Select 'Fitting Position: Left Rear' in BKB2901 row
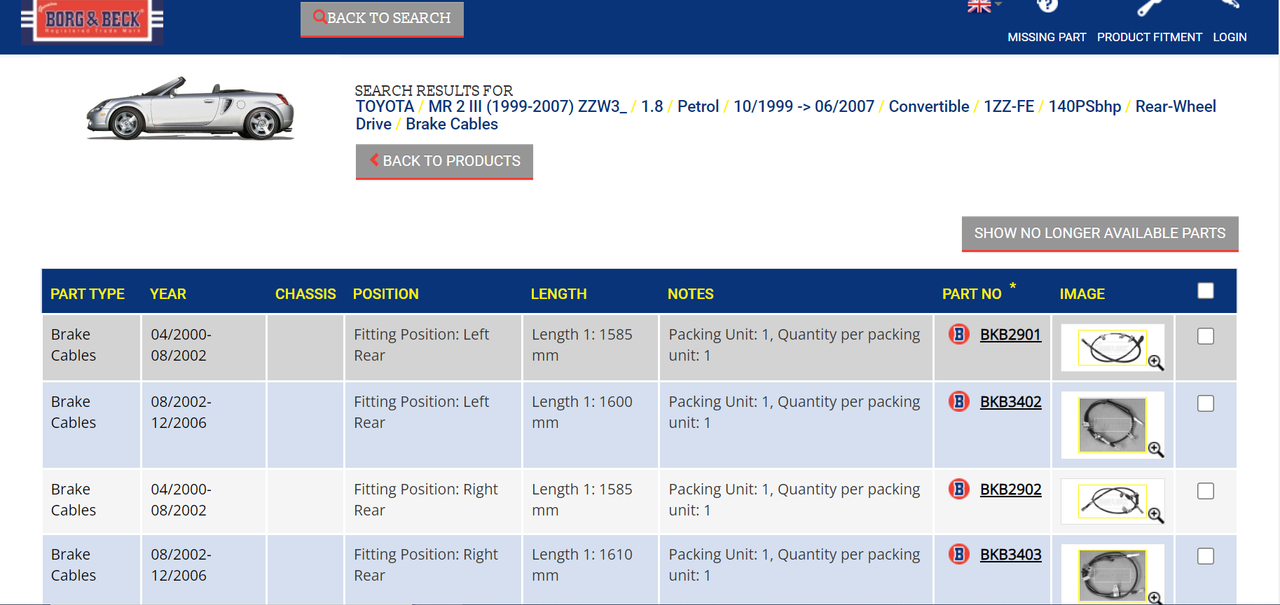 coord(421,345)
